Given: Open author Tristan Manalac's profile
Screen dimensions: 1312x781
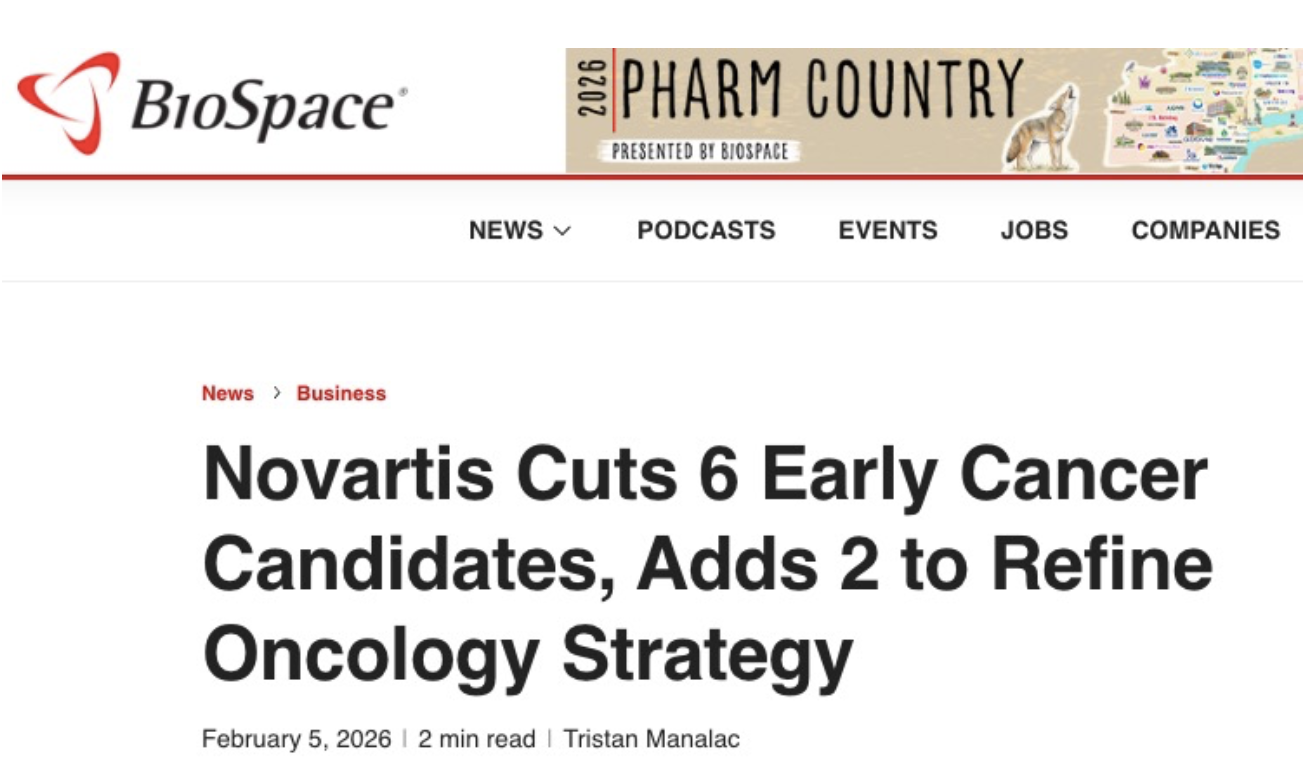Looking at the screenshot, I should pyautogui.click(x=651, y=740).
